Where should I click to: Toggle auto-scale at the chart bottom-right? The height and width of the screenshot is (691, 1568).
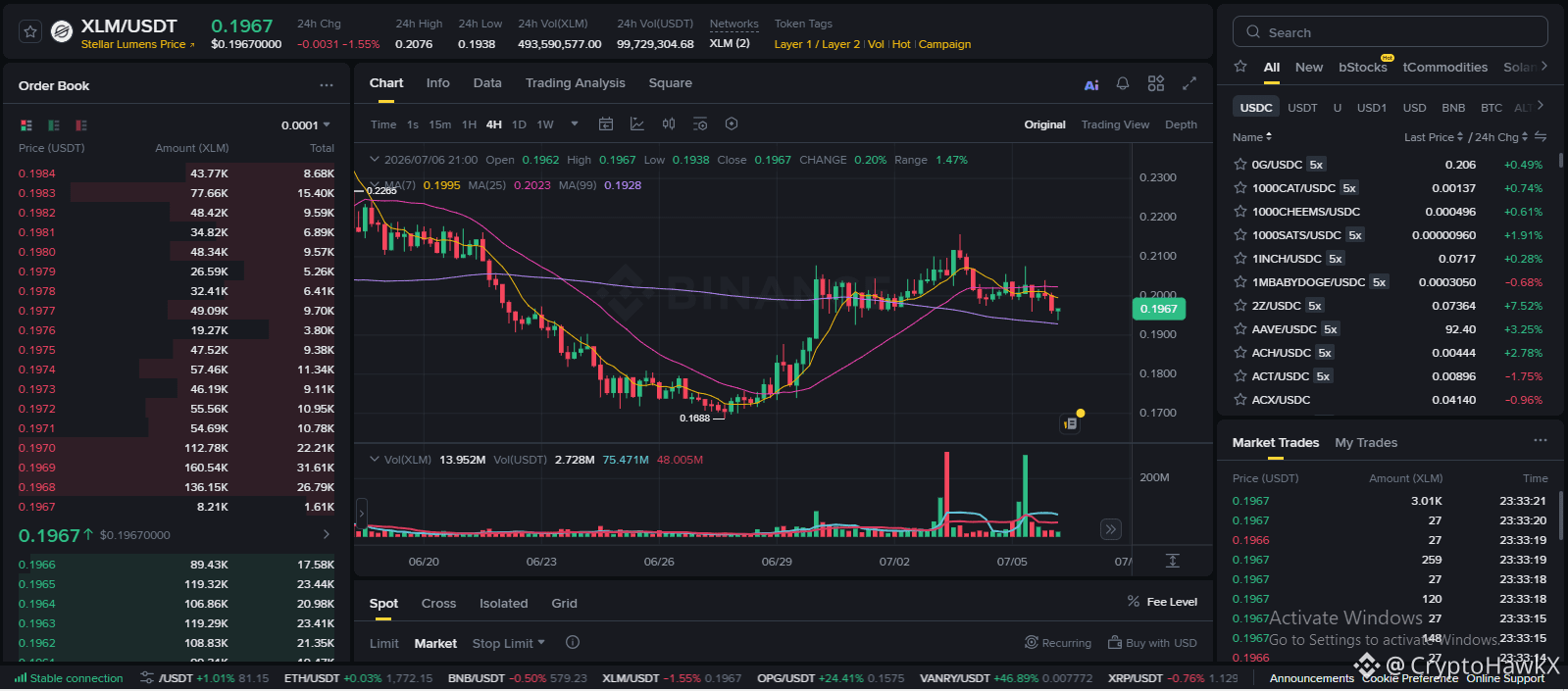1173,561
